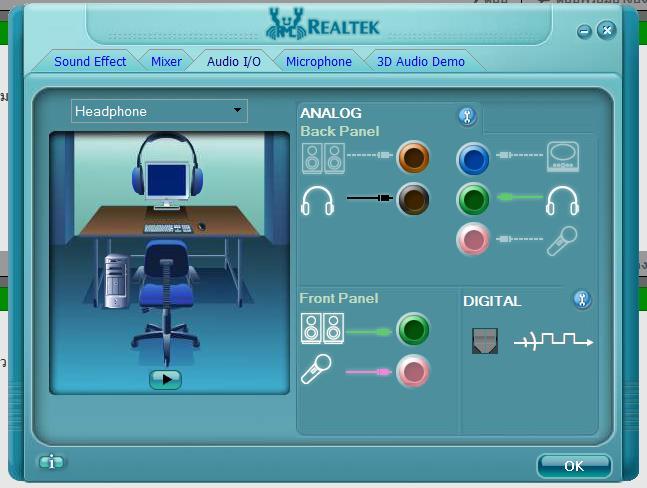
Task: Click the front panel speakers icon
Action: tap(323, 328)
